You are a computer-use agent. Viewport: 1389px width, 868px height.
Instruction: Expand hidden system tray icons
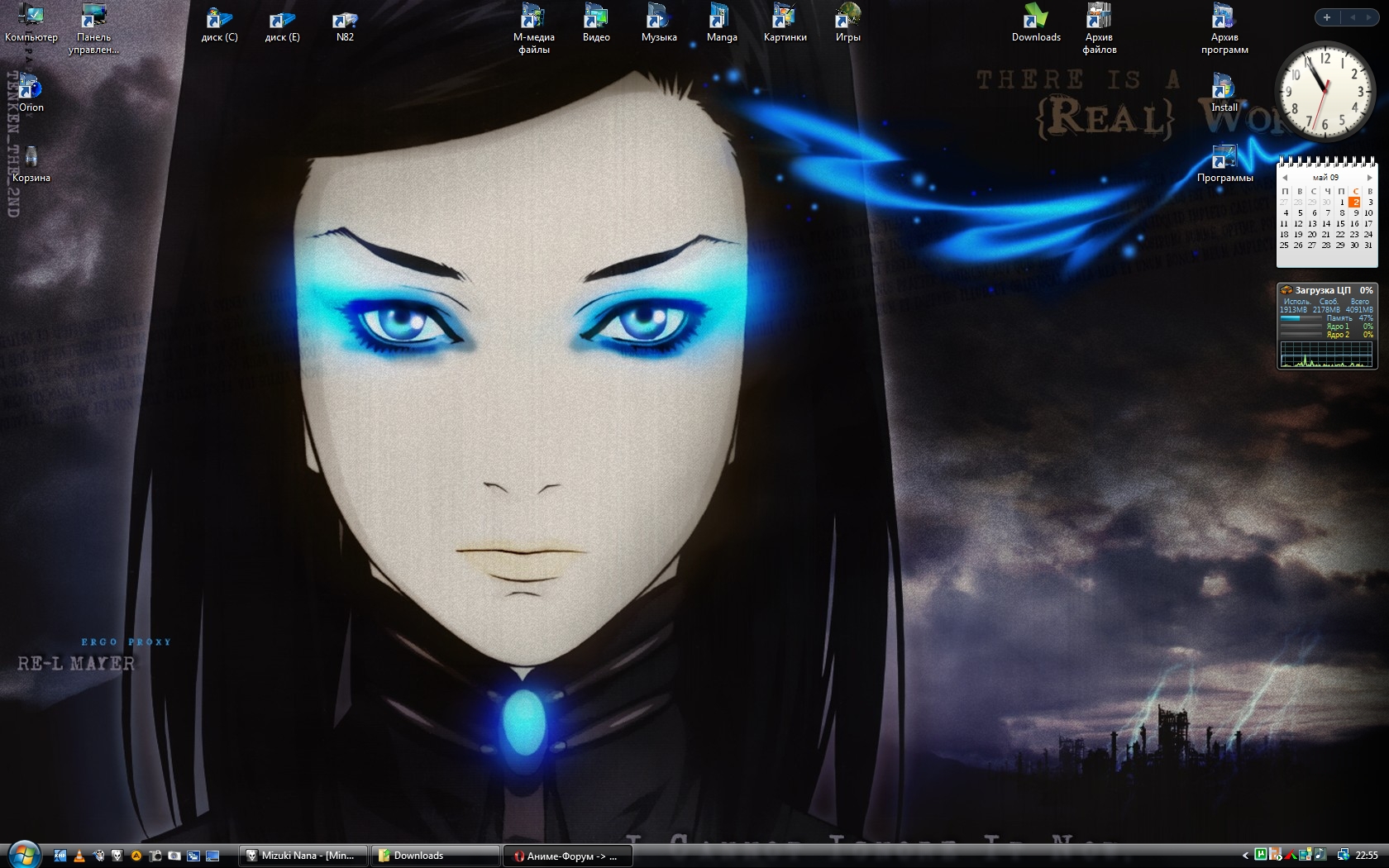(x=1245, y=856)
